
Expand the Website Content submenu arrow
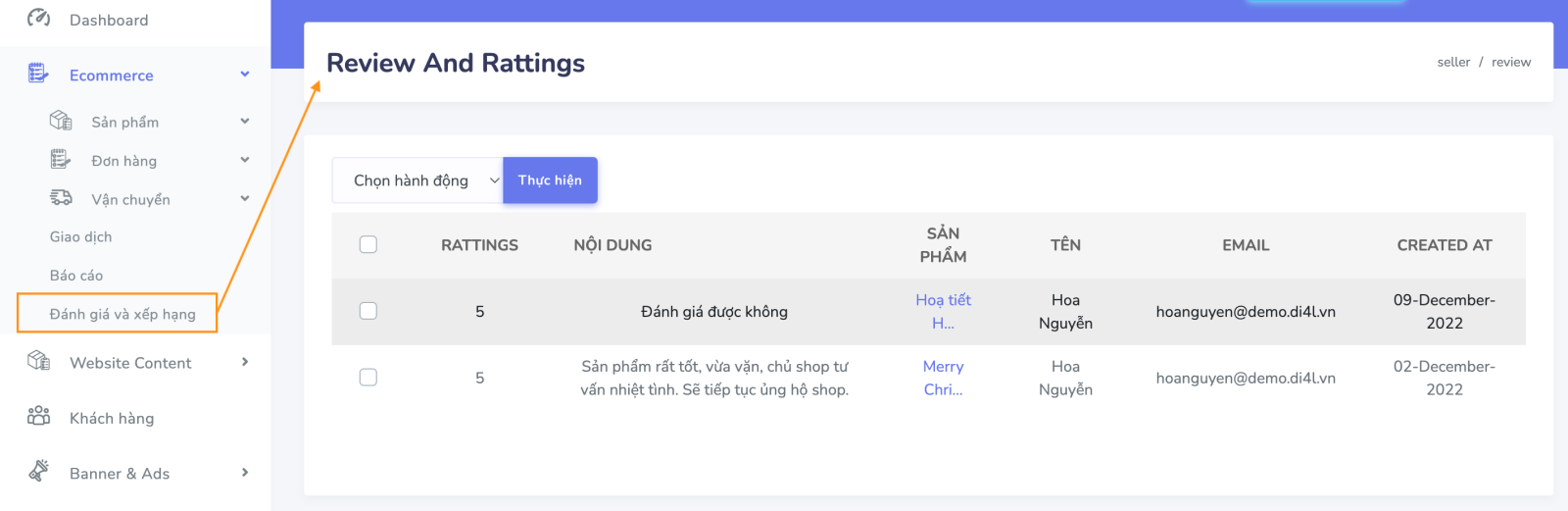click(245, 362)
